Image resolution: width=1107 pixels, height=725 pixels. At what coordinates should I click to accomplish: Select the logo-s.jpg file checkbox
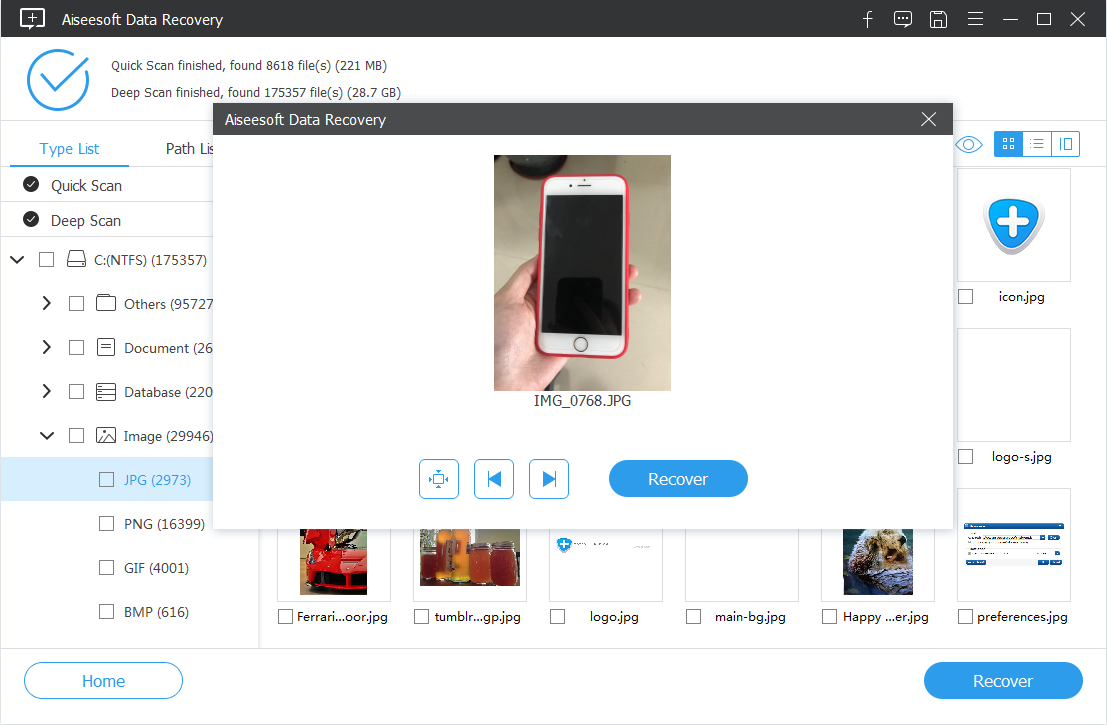965,457
